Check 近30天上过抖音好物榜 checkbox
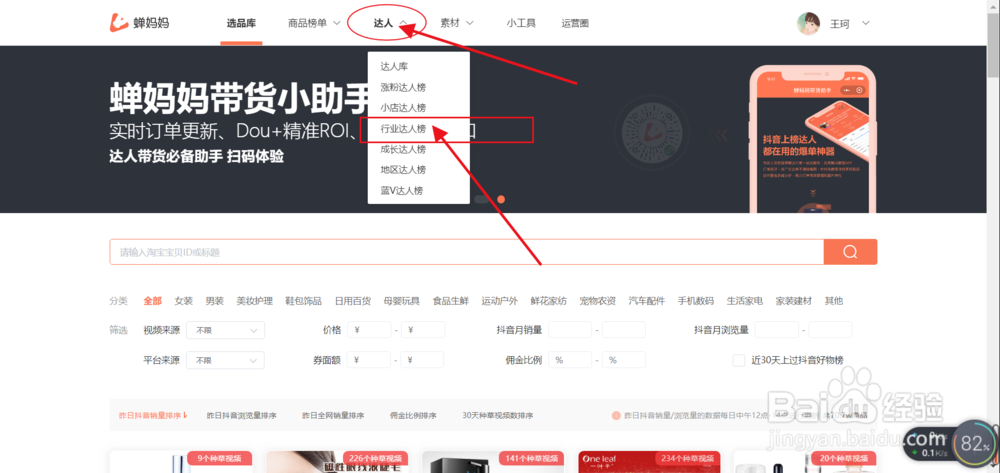Viewport: 1000px width, 473px height. click(x=739, y=360)
